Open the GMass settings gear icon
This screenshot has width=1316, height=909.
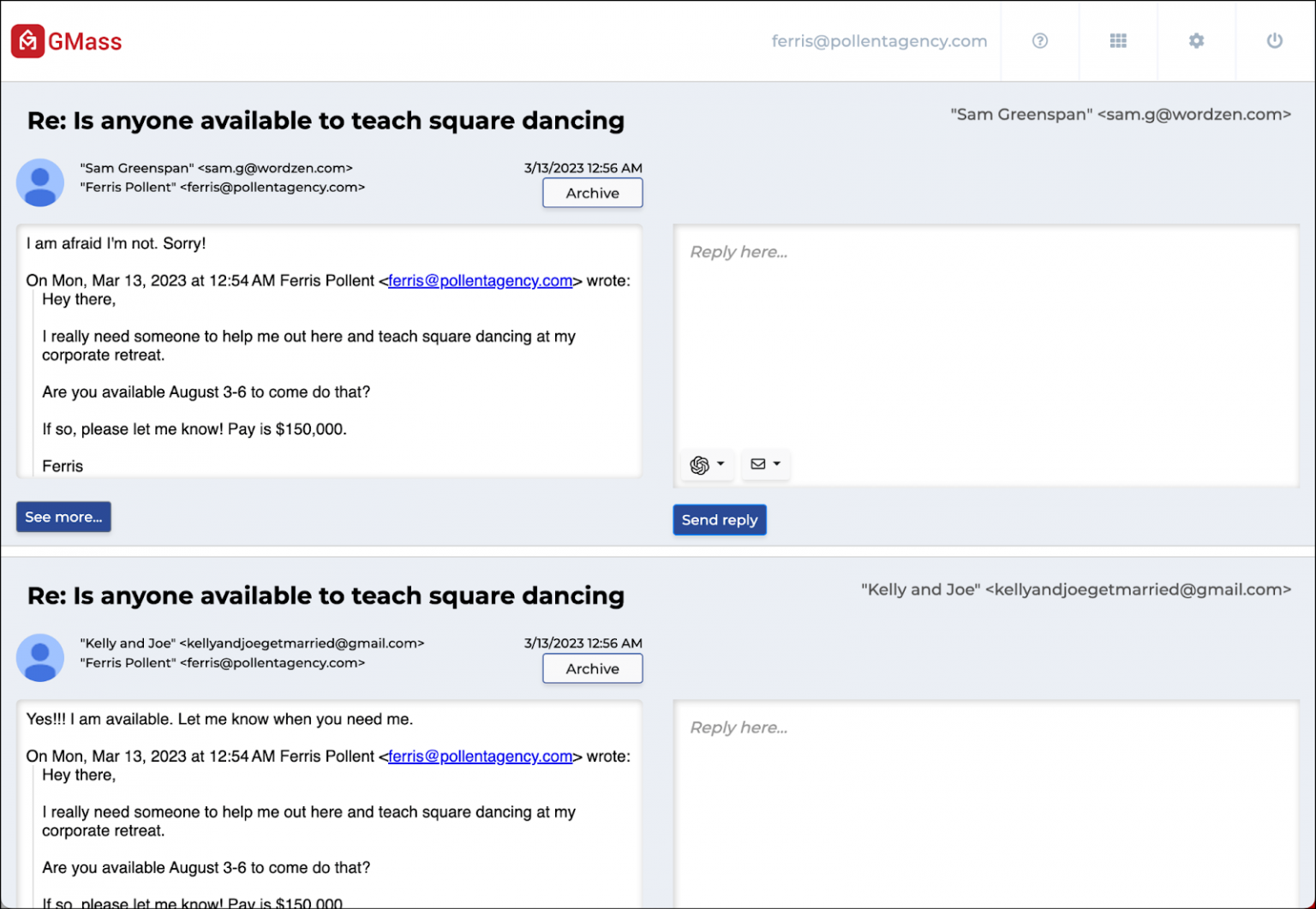(x=1196, y=40)
